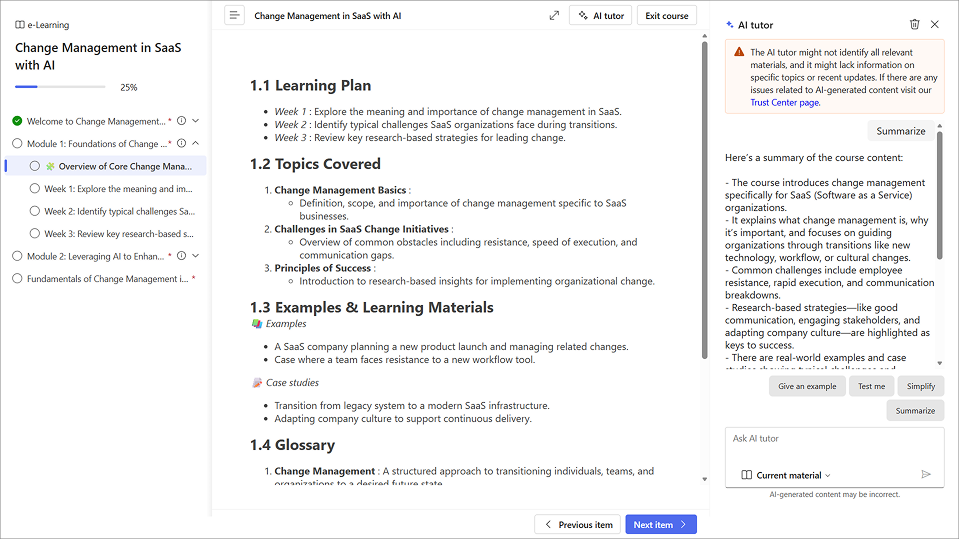Viewport: 959px width, 539px height.
Task: Show info for Module 1 Foundations
Action: pyautogui.click(x=181, y=144)
